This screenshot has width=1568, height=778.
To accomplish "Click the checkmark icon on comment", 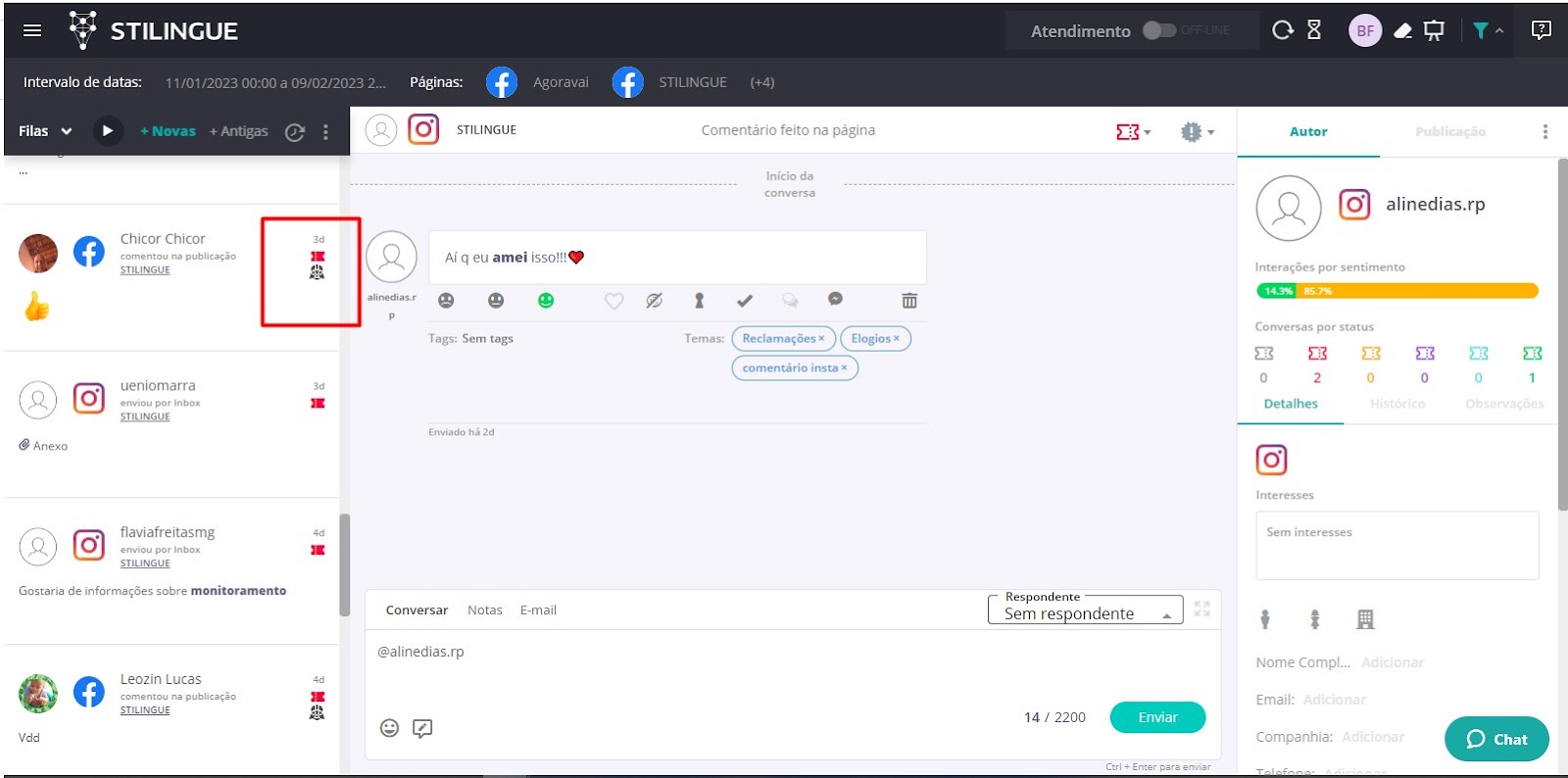I will click(x=745, y=301).
